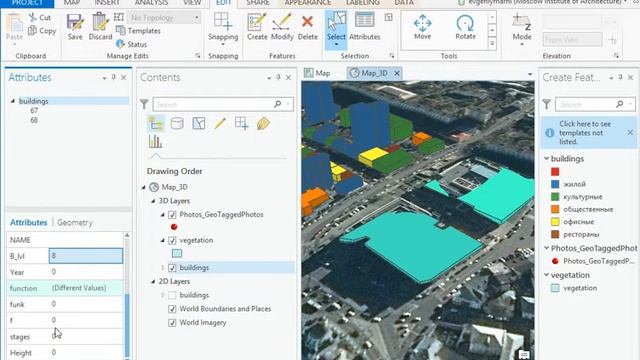Collapse vegetation templates group
Viewport: 640px width, 360px height.
tap(547, 275)
